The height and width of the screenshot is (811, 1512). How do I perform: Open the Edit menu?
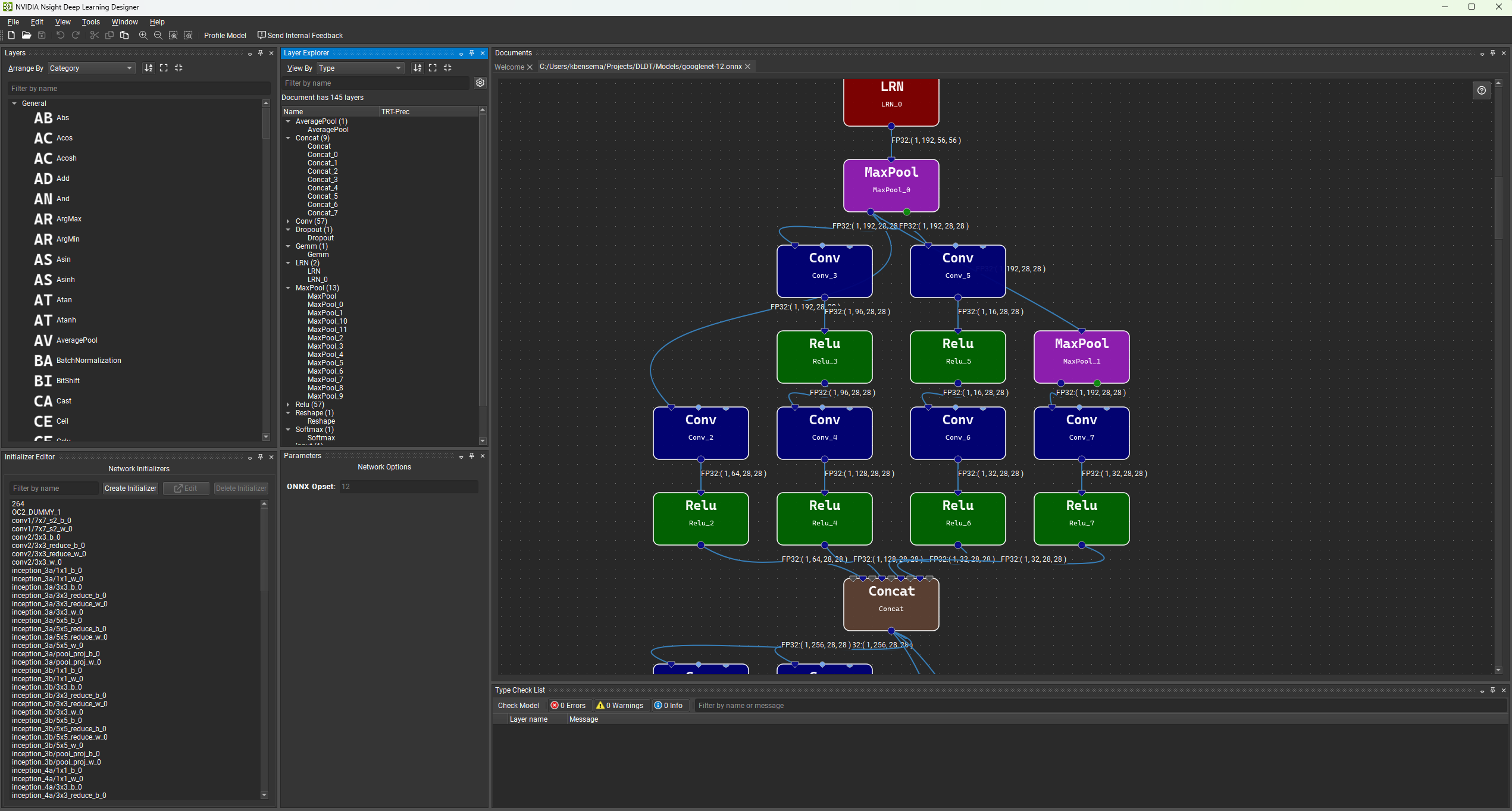(x=37, y=22)
